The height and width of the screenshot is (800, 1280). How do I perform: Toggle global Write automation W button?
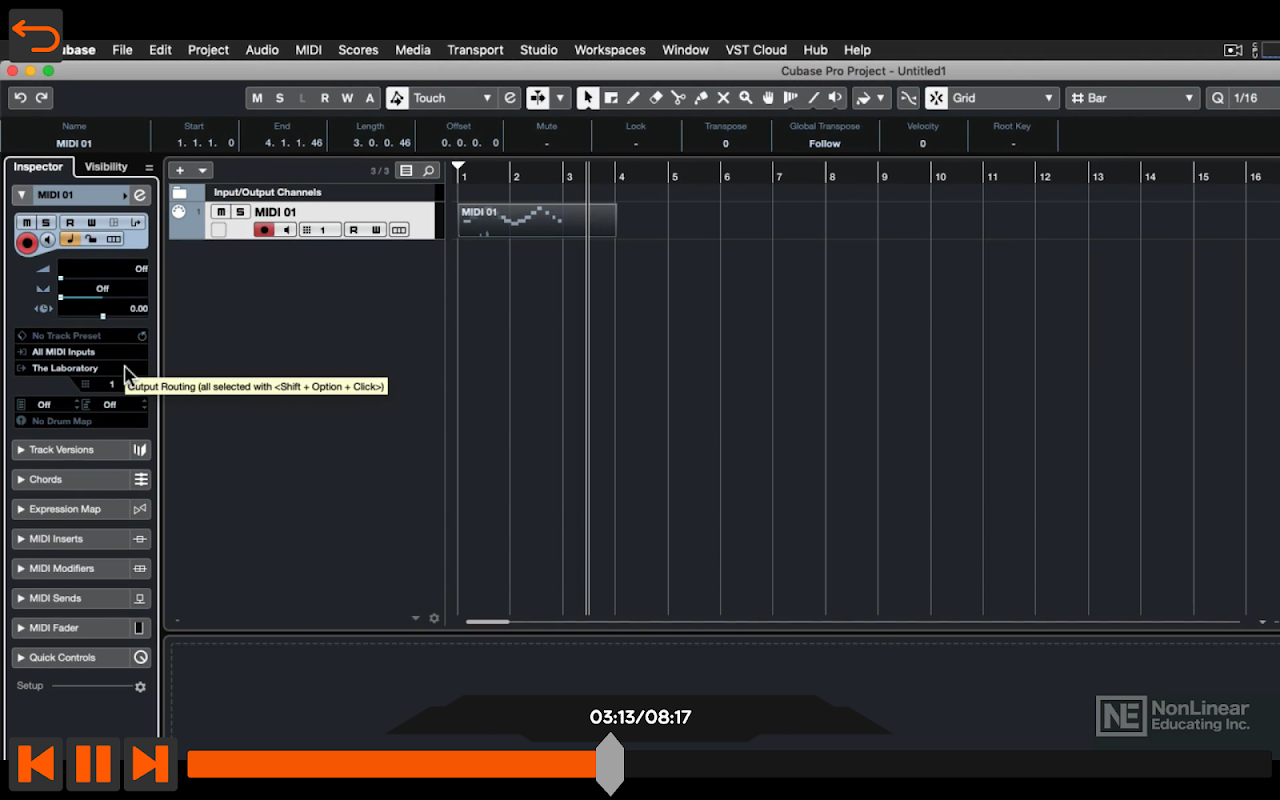click(347, 98)
